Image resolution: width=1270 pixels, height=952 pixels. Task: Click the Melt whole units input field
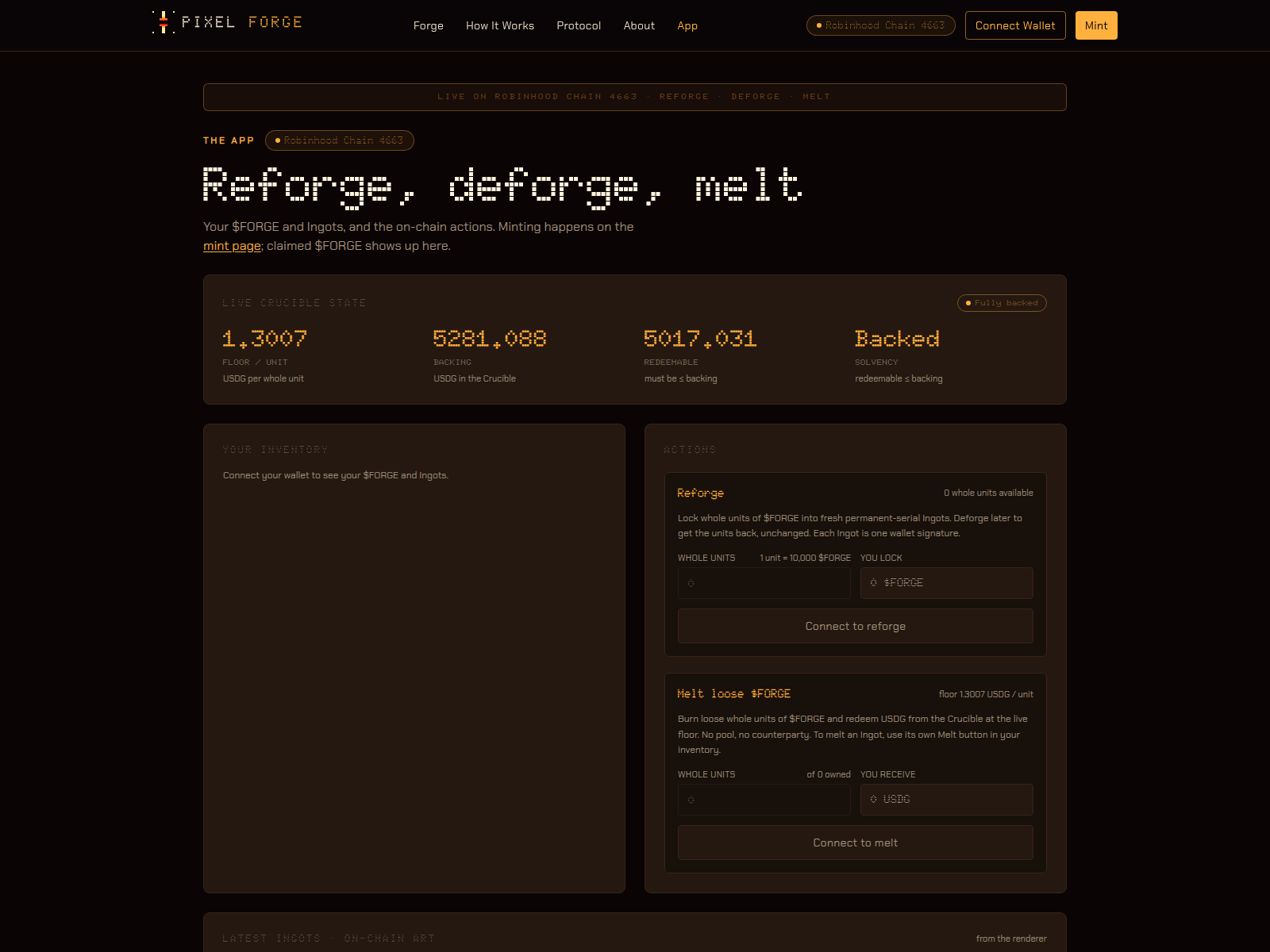click(x=764, y=800)
